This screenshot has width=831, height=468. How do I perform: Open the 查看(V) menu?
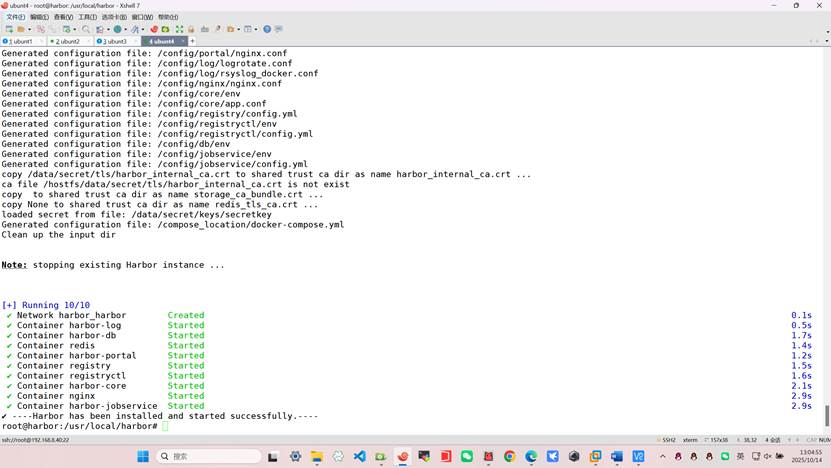(63, 17)
